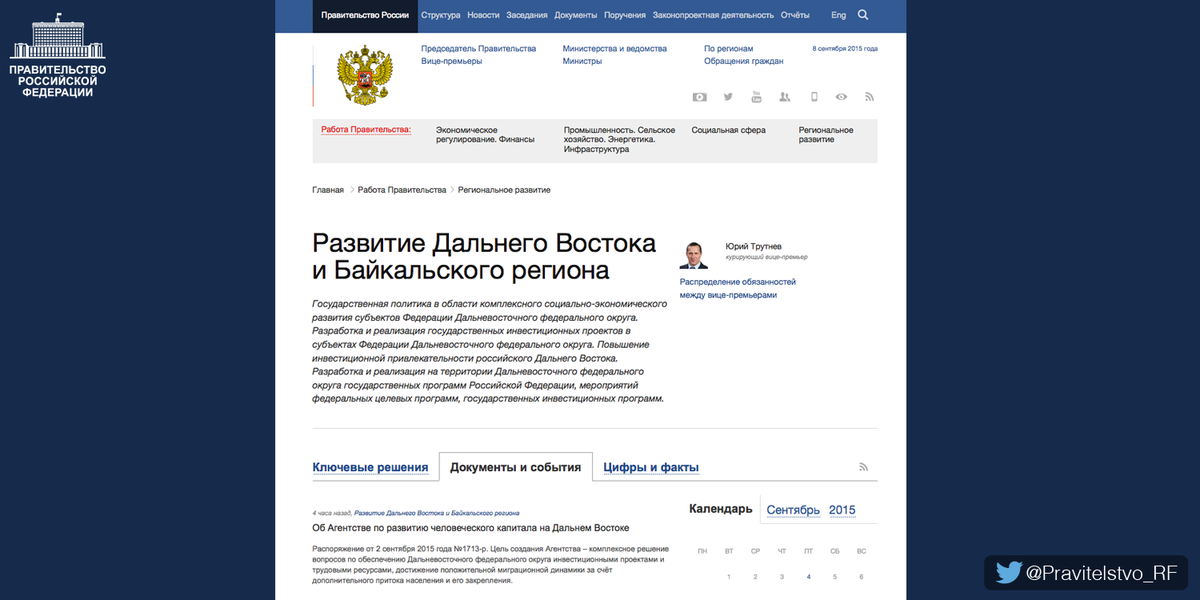The image size is (1200, 600).
Task: Open the 'Заседания' menu item
Action: tap(527, 15)
